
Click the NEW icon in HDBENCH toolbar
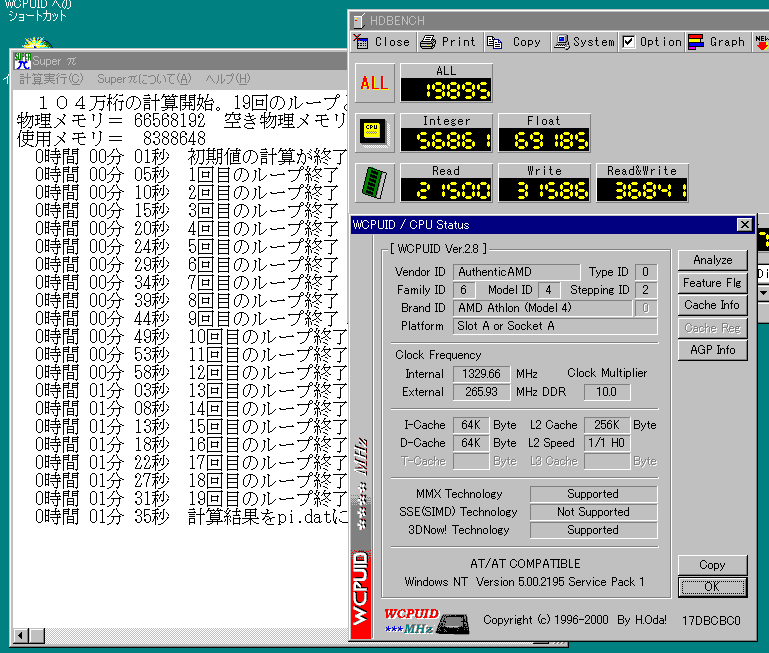tap(762, 42)
